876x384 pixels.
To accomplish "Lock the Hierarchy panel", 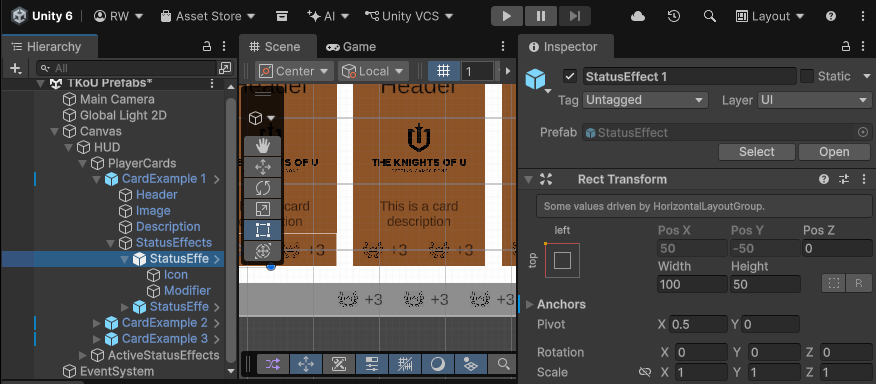I will pos(207,46).
